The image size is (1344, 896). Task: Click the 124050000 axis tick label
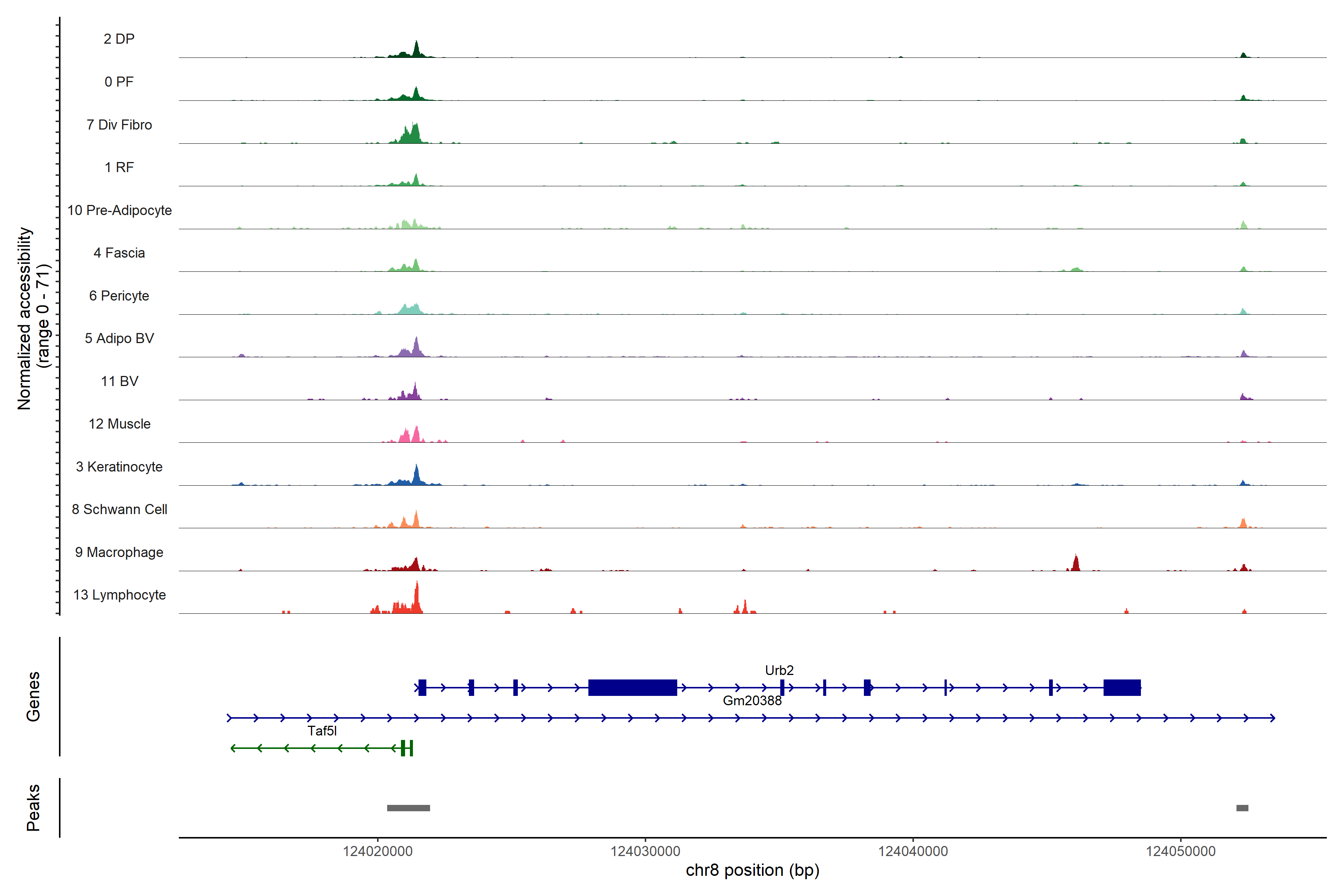click(x=1180, y=852)
